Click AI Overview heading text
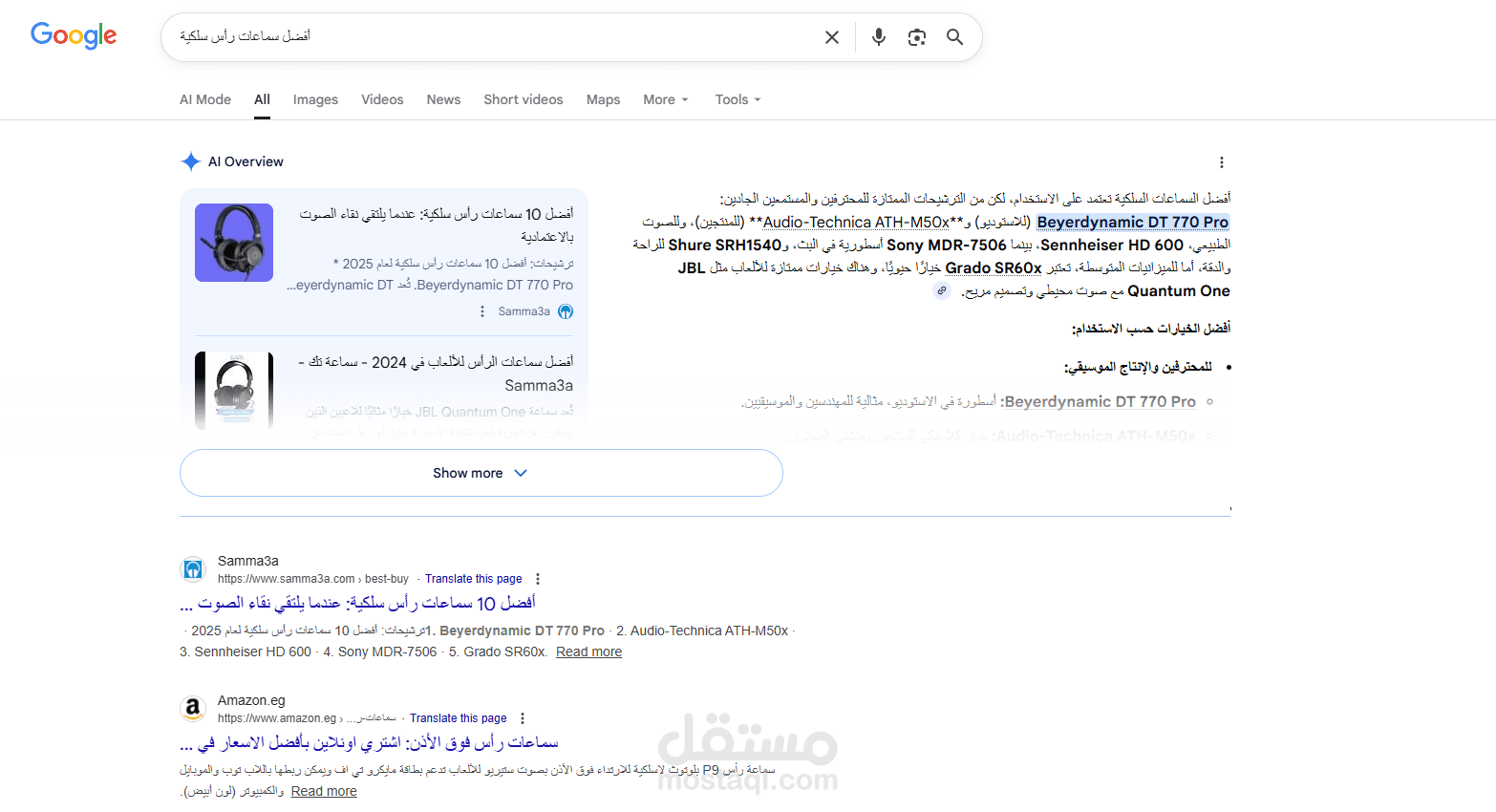The height and width of the screenshot is (812, 1496). [246, 161]
